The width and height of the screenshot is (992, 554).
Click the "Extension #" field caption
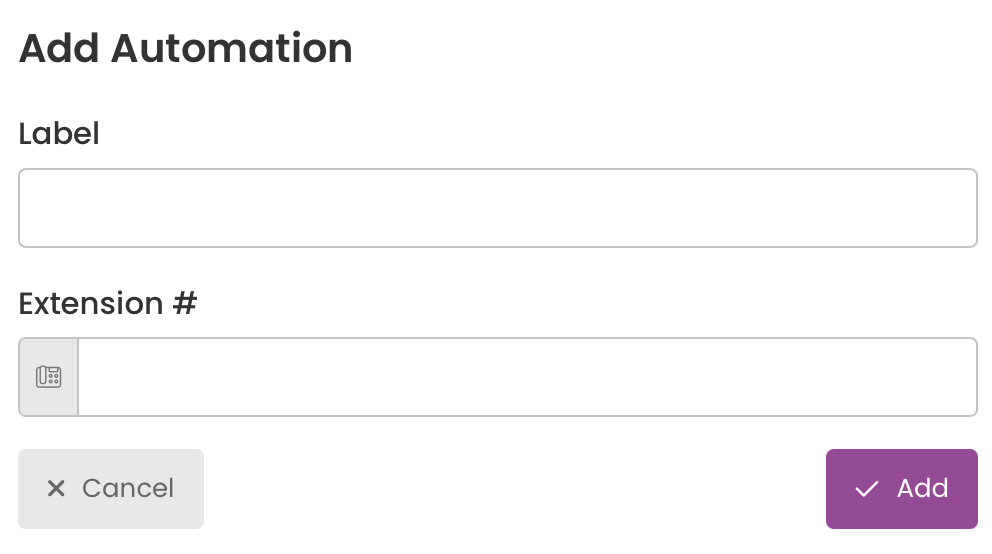pos(108,303)
